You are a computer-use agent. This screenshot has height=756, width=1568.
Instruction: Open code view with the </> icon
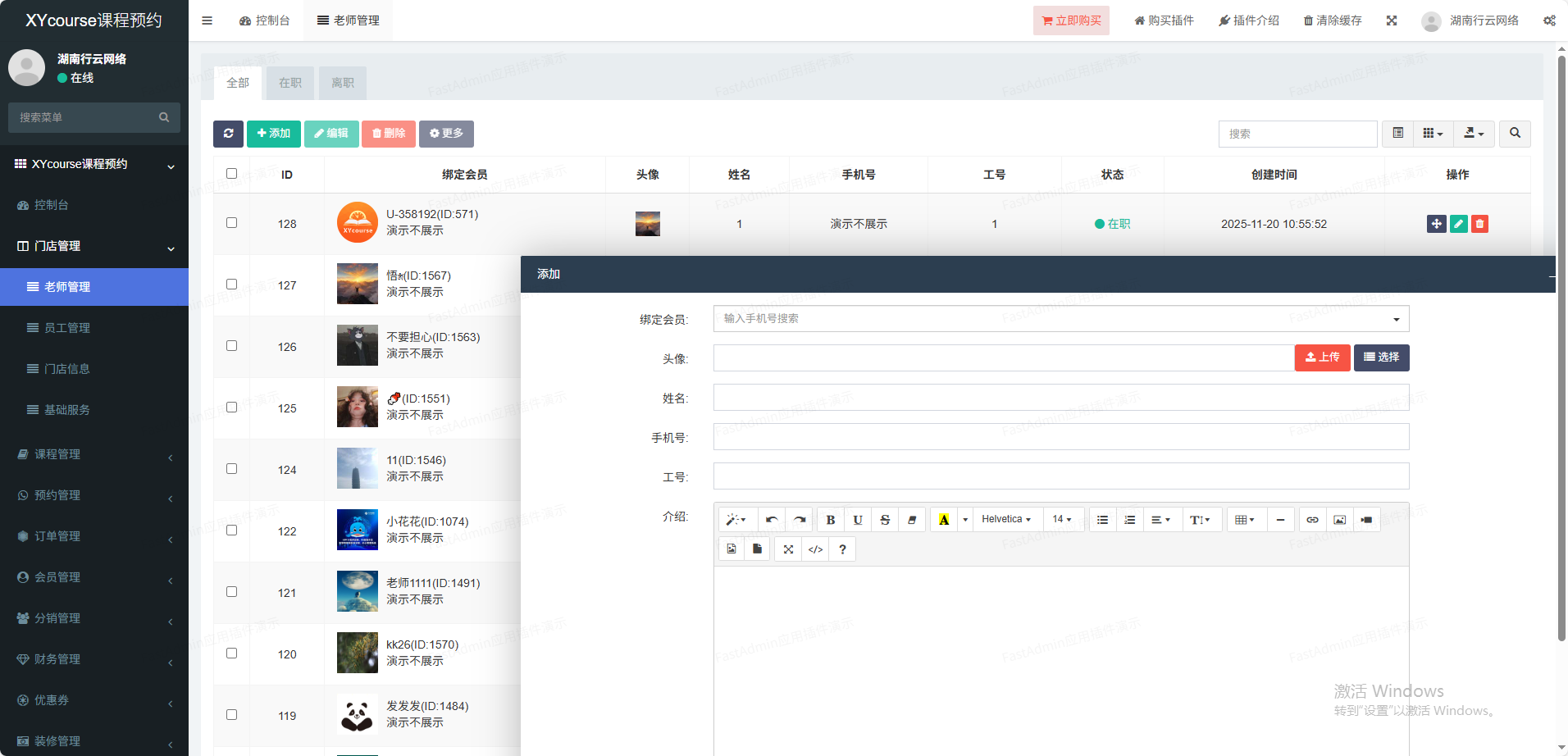point(815,549)
